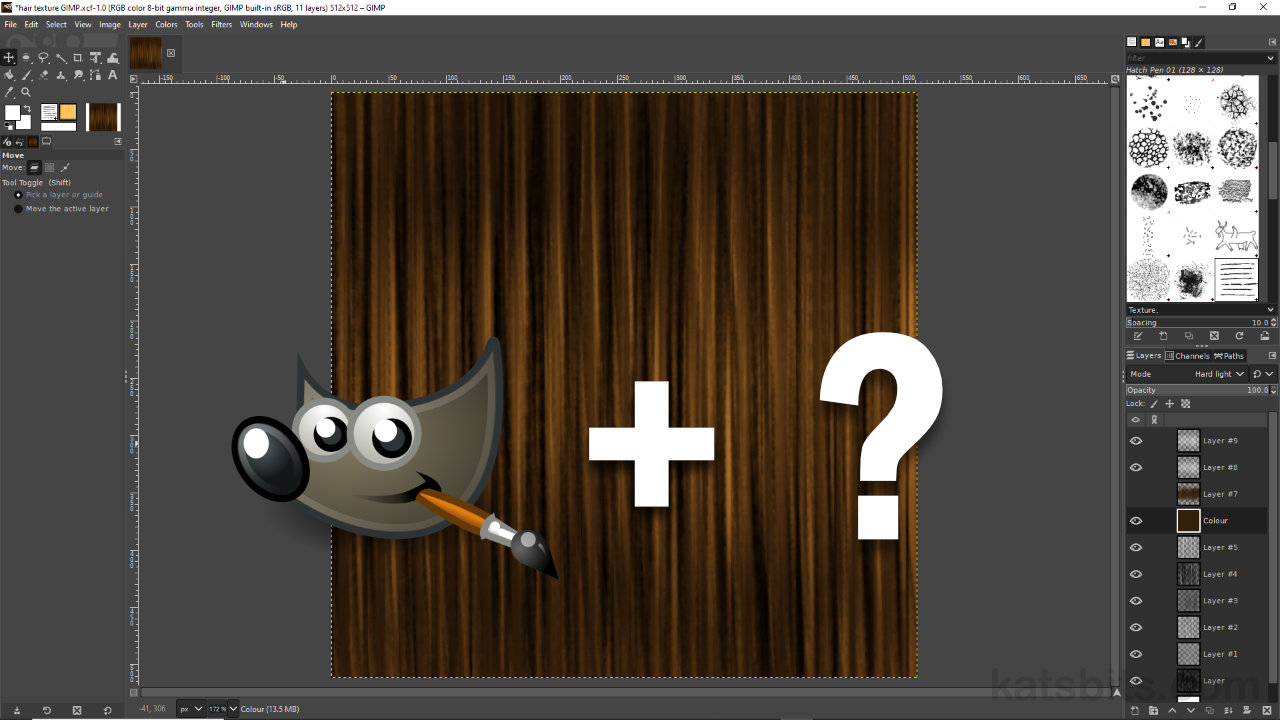Open the Windows menu
The height and width of the screenshot is (720, 1280).
(256, 24)
